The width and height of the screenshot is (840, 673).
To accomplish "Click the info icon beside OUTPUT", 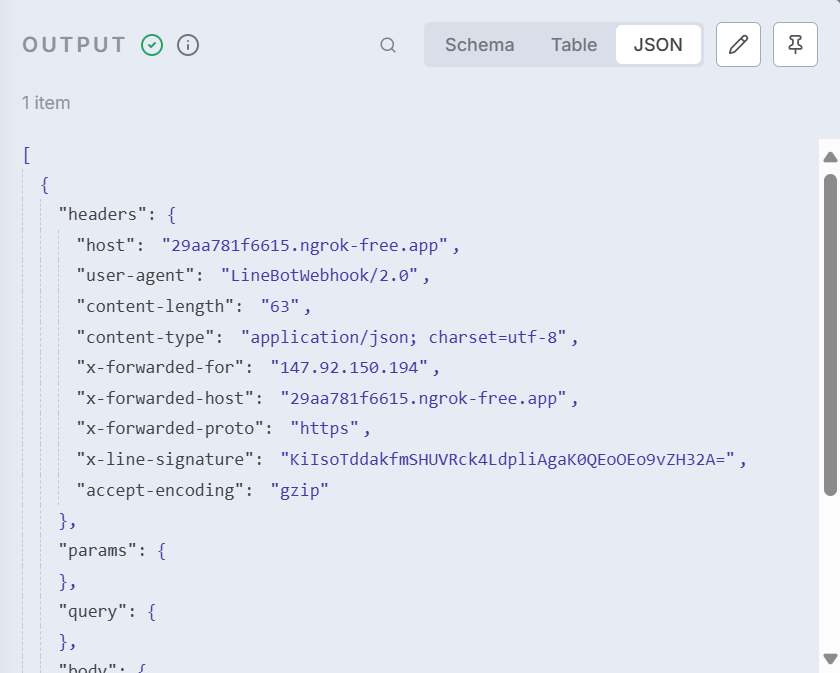I will click(x=188, y=45).
